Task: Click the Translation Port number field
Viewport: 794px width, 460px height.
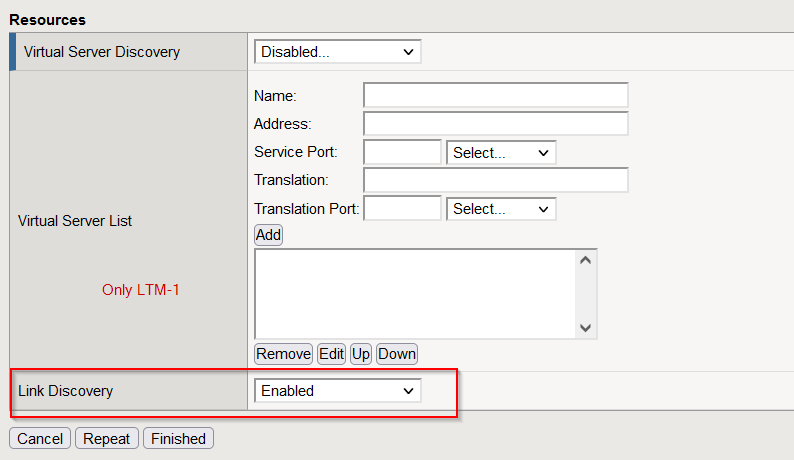Action: point(402,208)
